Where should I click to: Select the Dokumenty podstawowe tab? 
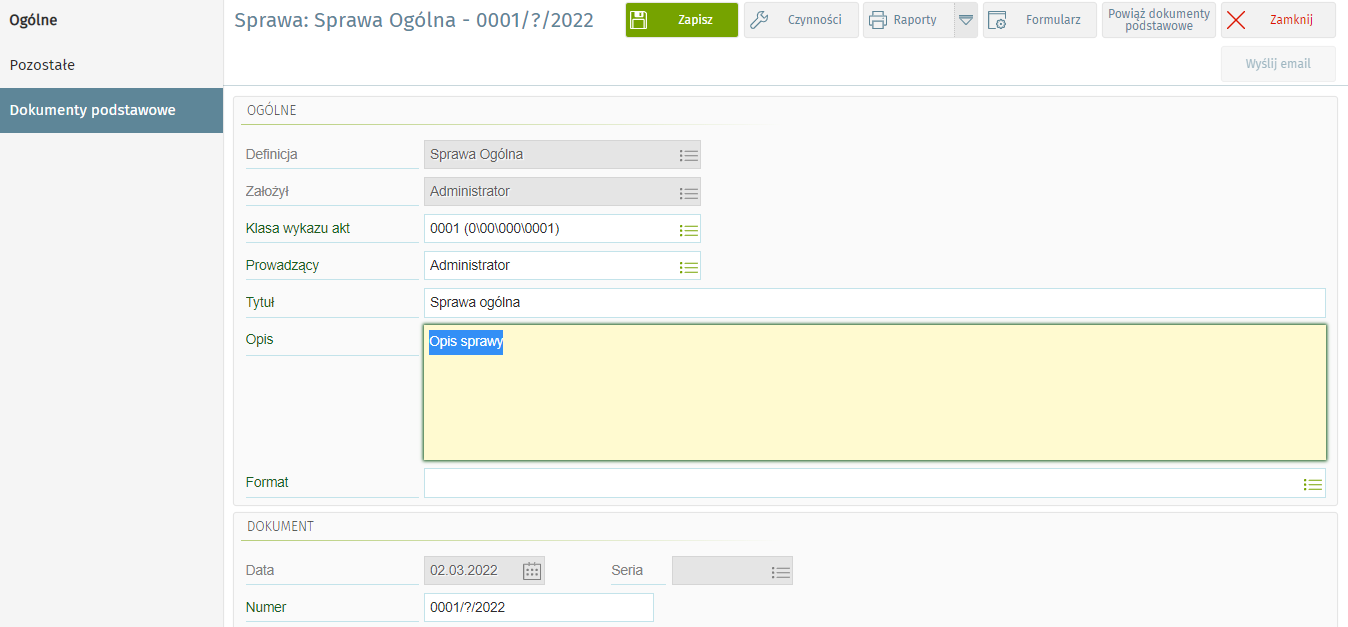coord(92,110)
